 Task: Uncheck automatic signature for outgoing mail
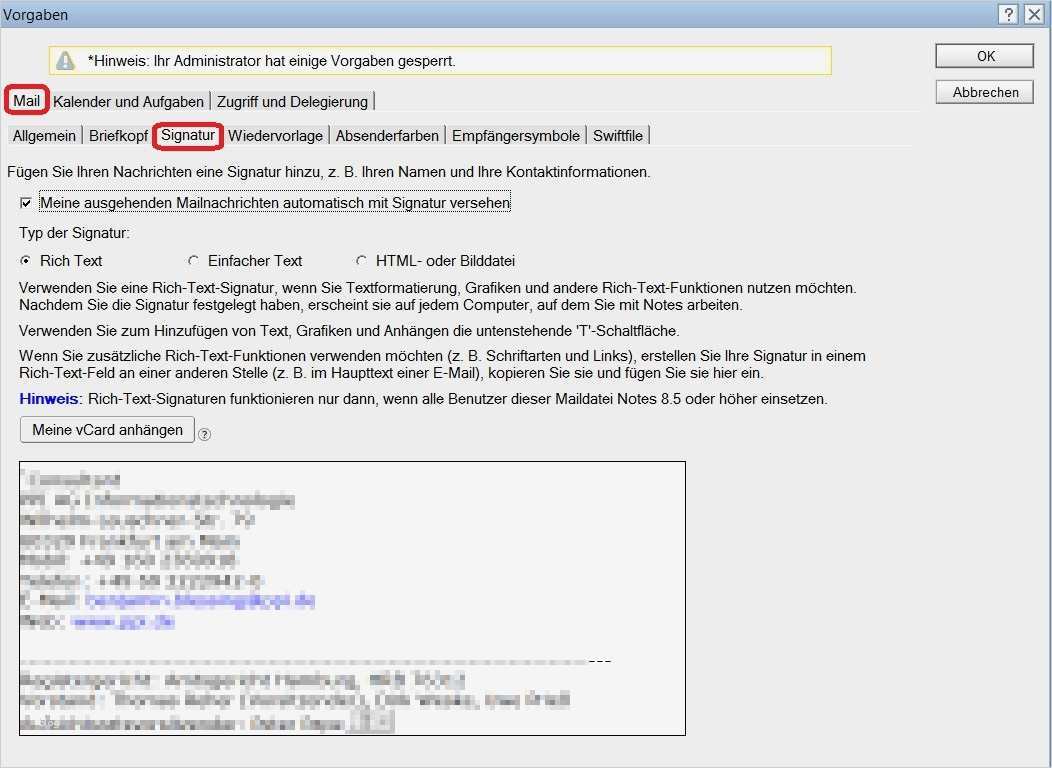click(x=26, y=202)
